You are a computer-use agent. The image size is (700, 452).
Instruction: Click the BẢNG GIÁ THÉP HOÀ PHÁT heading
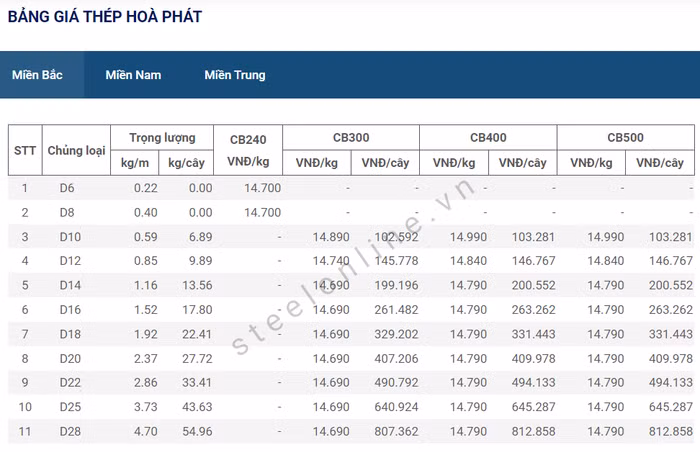[105, 17]
